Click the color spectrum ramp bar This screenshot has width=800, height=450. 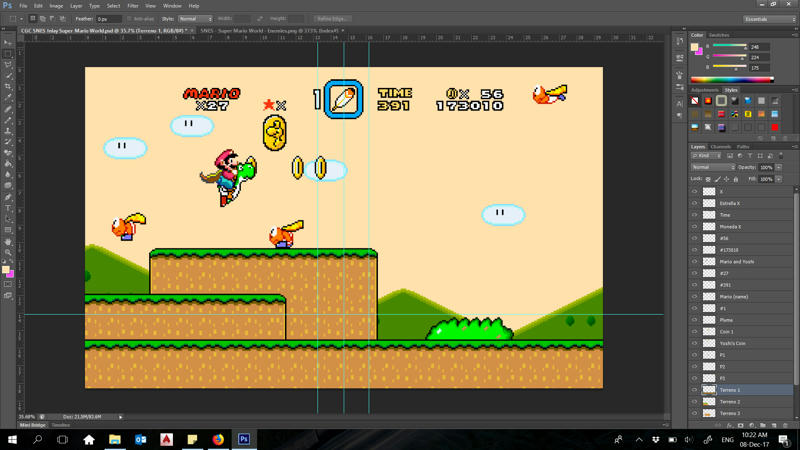733,80
